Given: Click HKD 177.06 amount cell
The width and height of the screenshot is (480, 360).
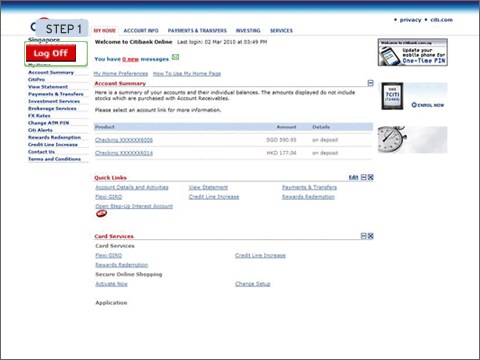Looking at the screenshot, I should pos(281,153).
